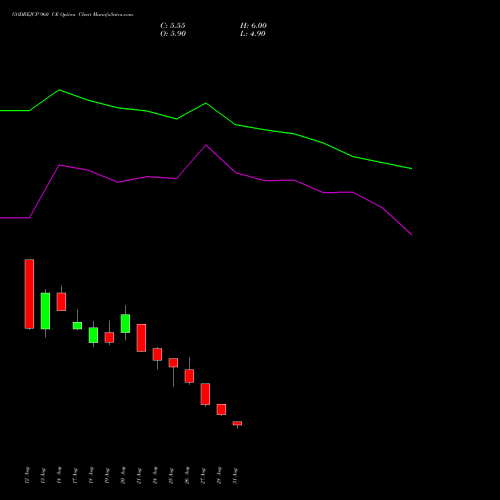Click the "26 Aug" date label
The image size is (500, 500).
point(187,475)
